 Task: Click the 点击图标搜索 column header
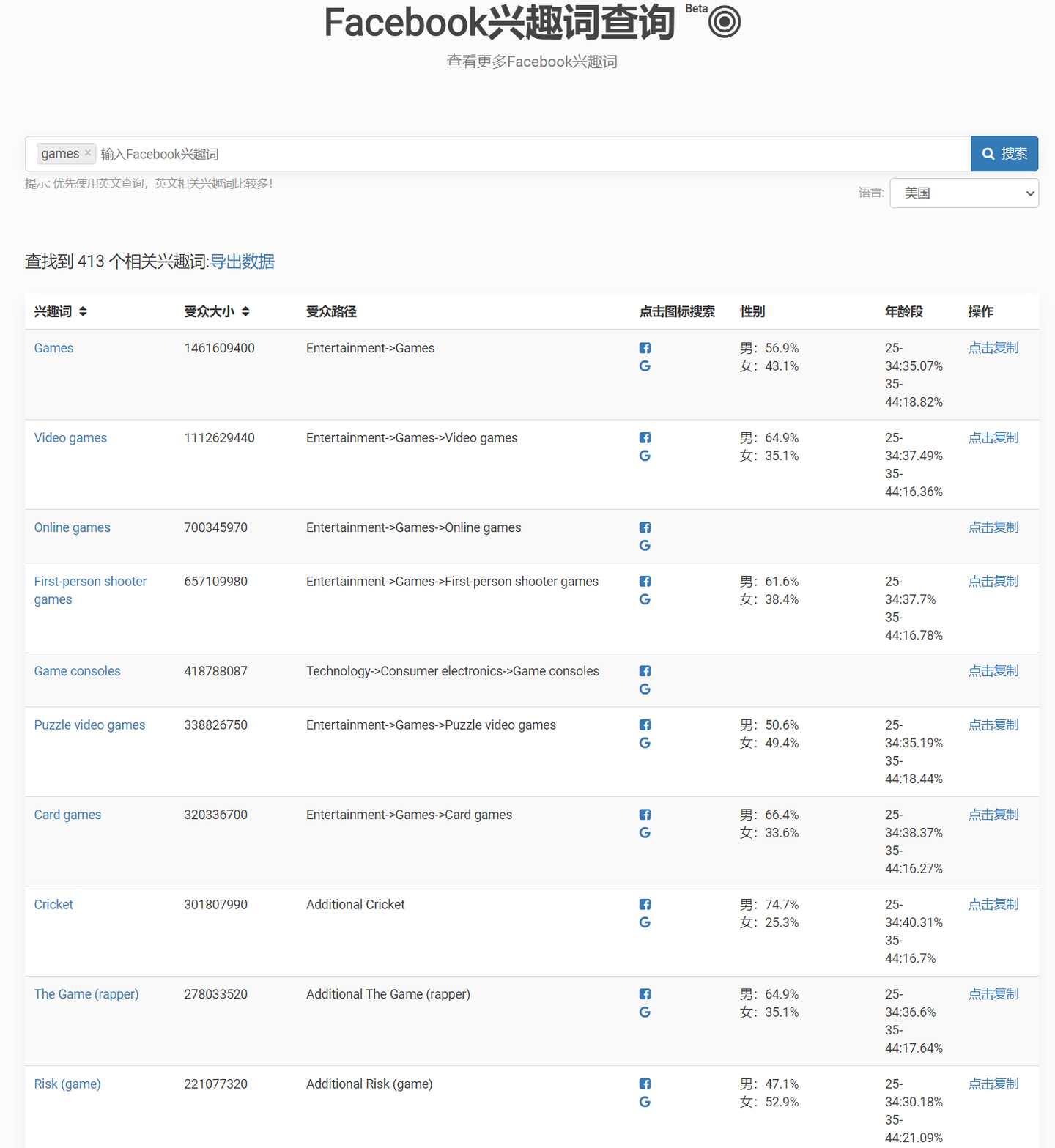[x=677, y=311]
